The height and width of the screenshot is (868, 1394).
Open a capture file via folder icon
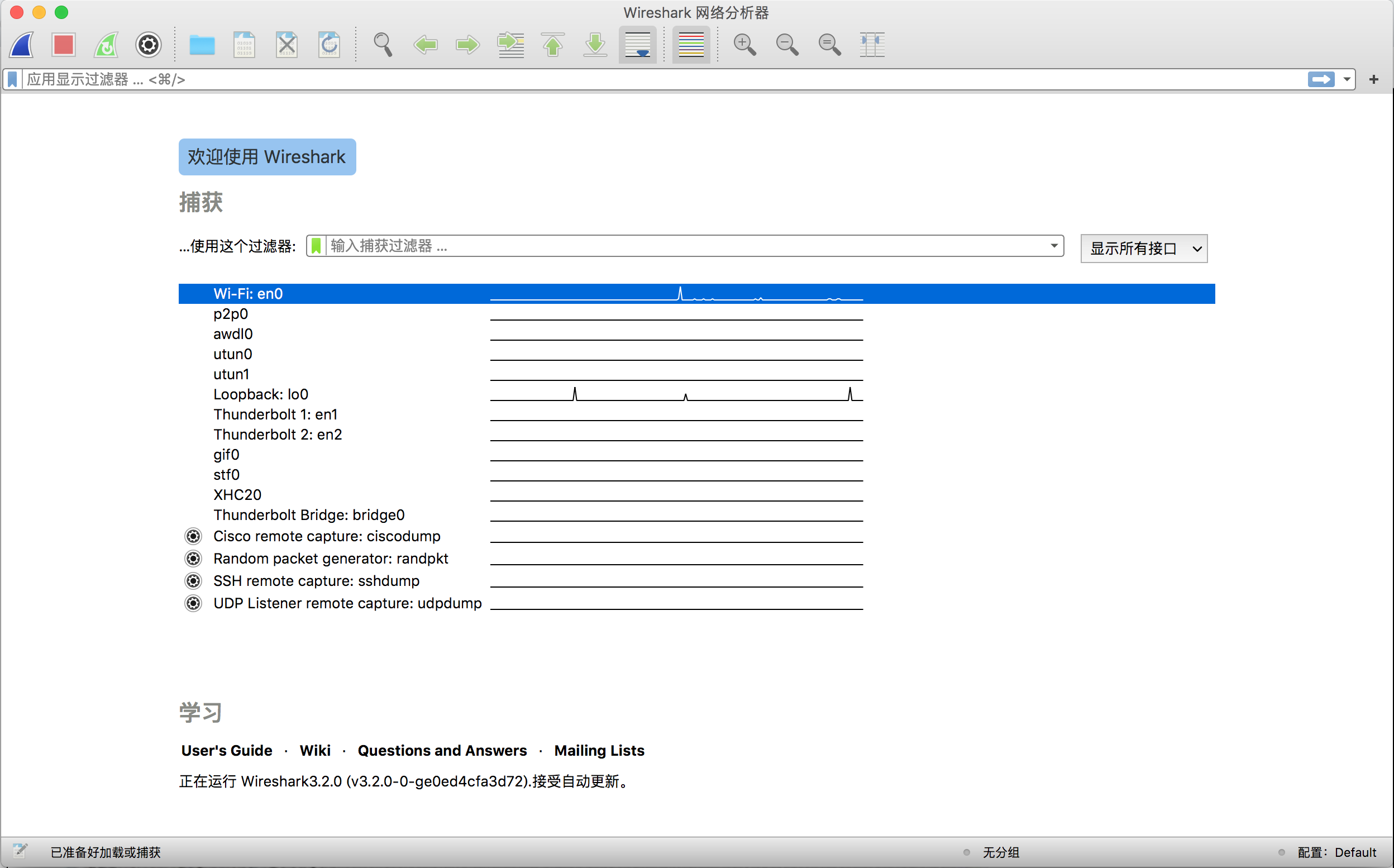(x=202, y=44)
